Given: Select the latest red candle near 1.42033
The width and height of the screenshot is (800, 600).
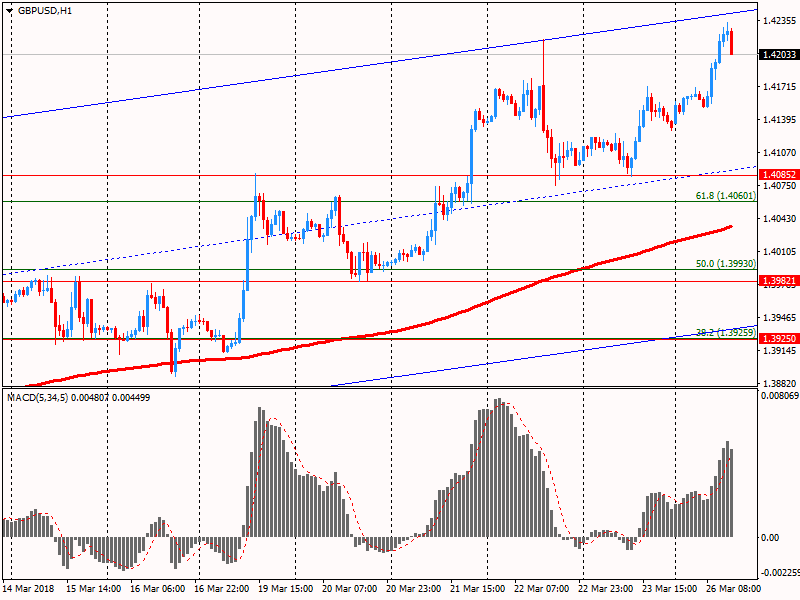Looking at the screenshot, I should [x=732, y=42].
